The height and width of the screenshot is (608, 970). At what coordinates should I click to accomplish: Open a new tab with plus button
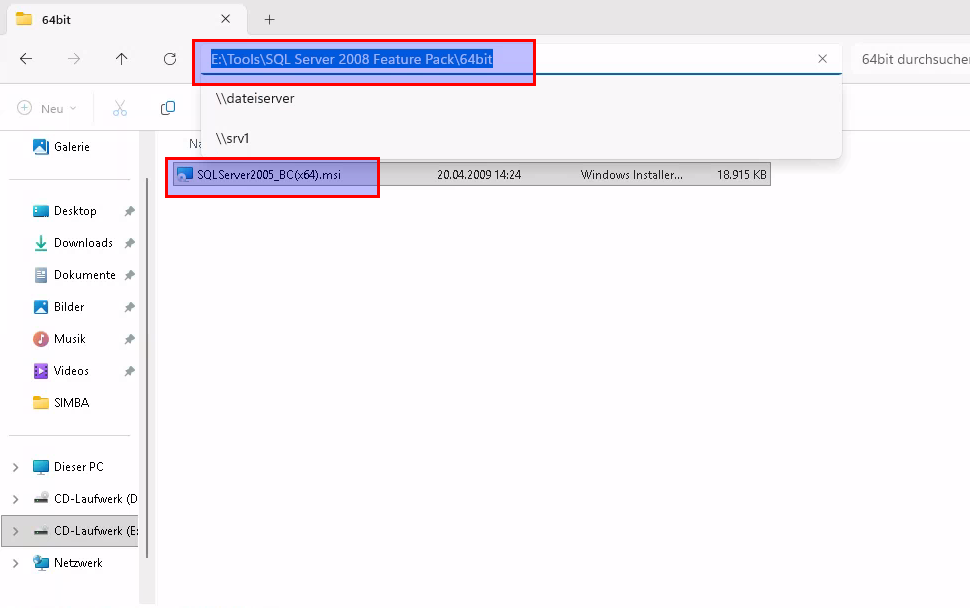[269, 19]
